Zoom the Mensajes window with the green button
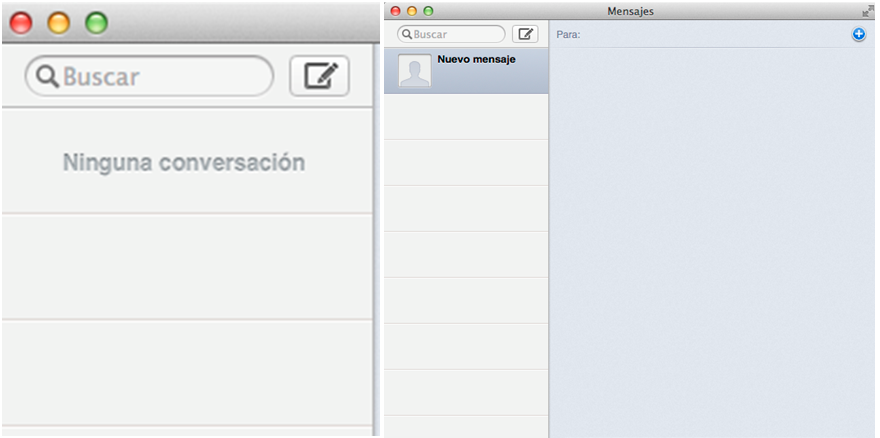Viewport: 880px width, 438px height. coord(428,11)
